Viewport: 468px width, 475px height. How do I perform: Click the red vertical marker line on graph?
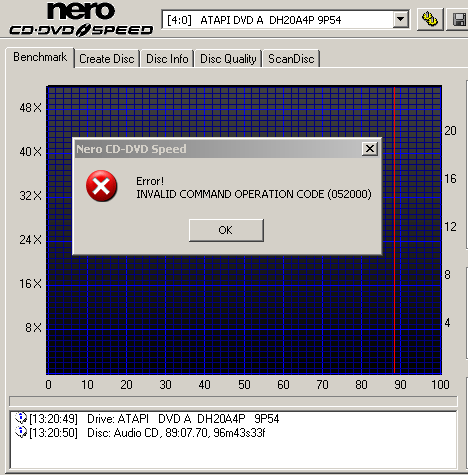(x=394, y=230)
